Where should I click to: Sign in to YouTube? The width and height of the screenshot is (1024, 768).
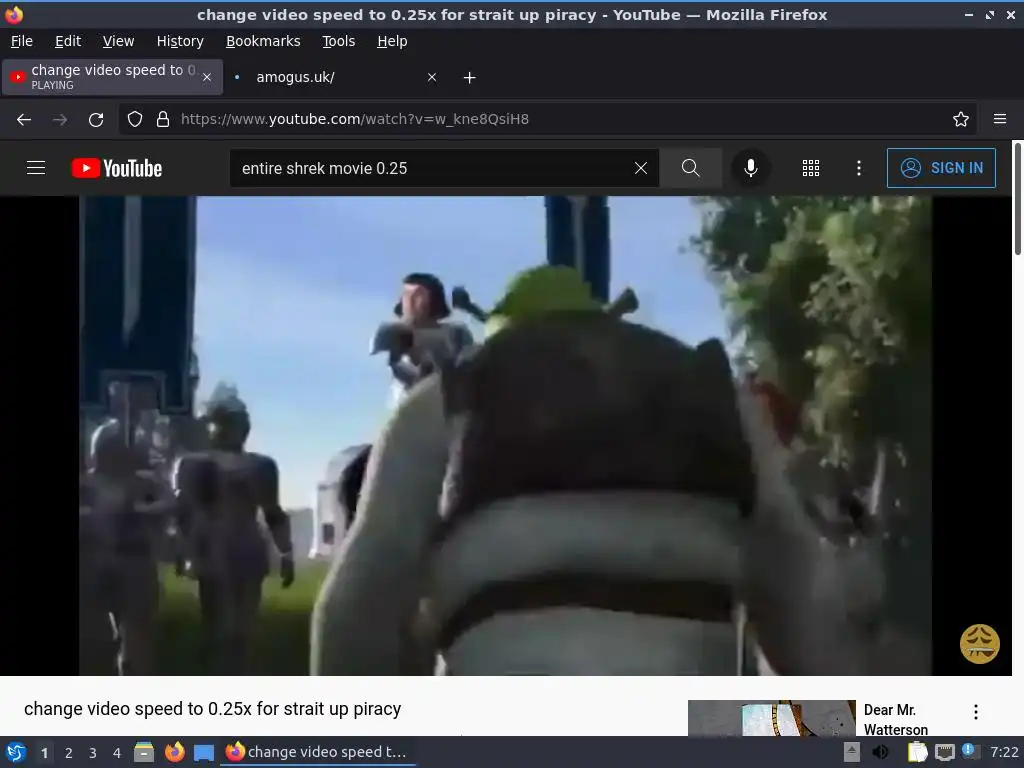click(941, 168)
